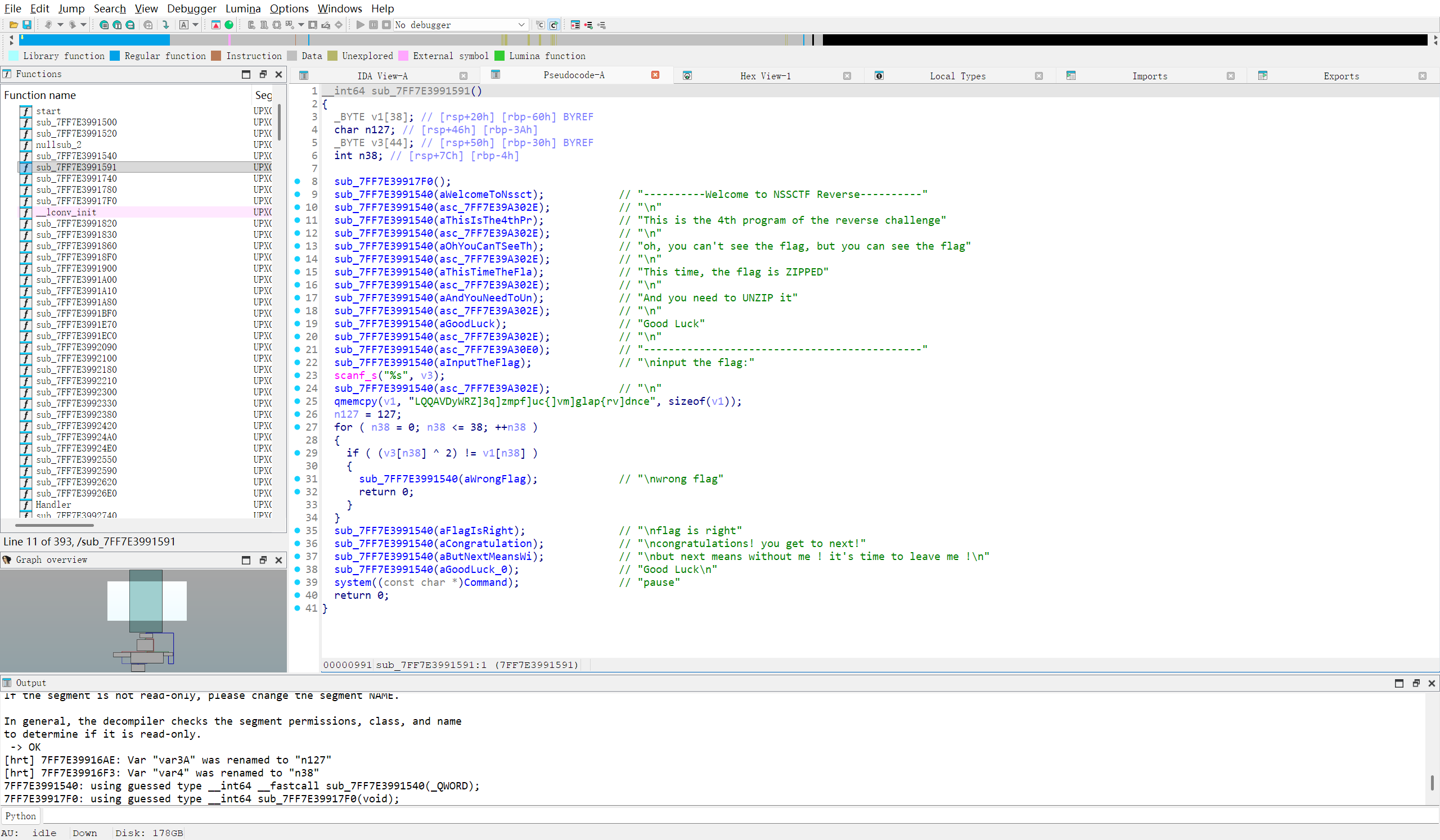Expand the dropdown beside the 'A' icon
1440x840 pixels.
pos(195,25)
